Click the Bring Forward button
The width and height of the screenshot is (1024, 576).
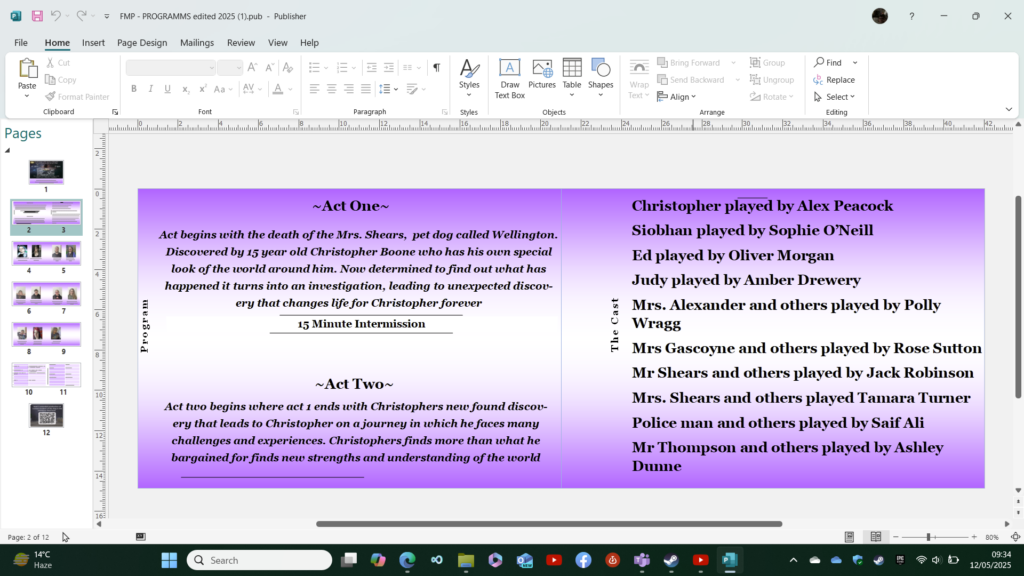coord(689,63)
